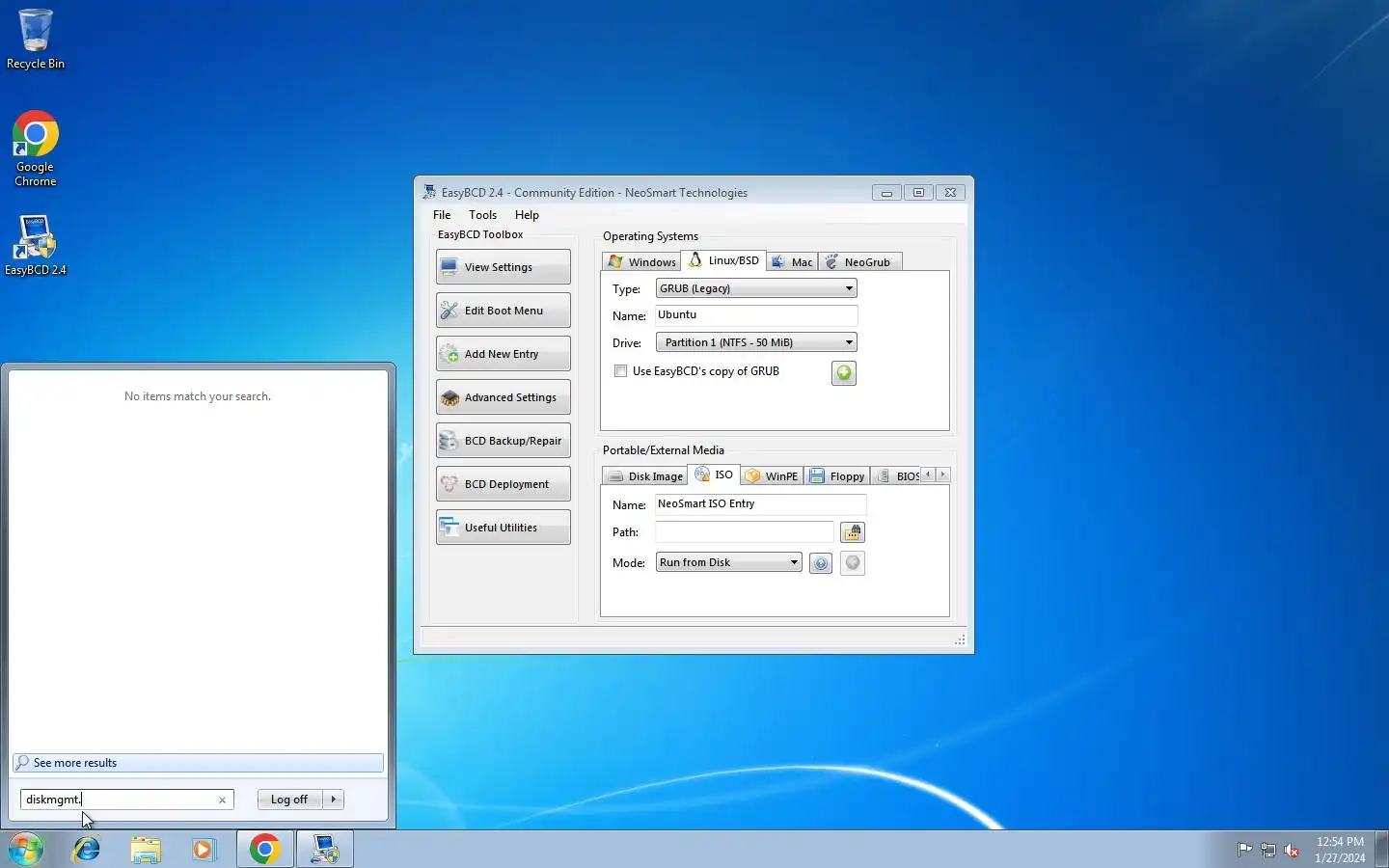Expand the Drive dropdown showing Partition 1

(x=756, y=342)
